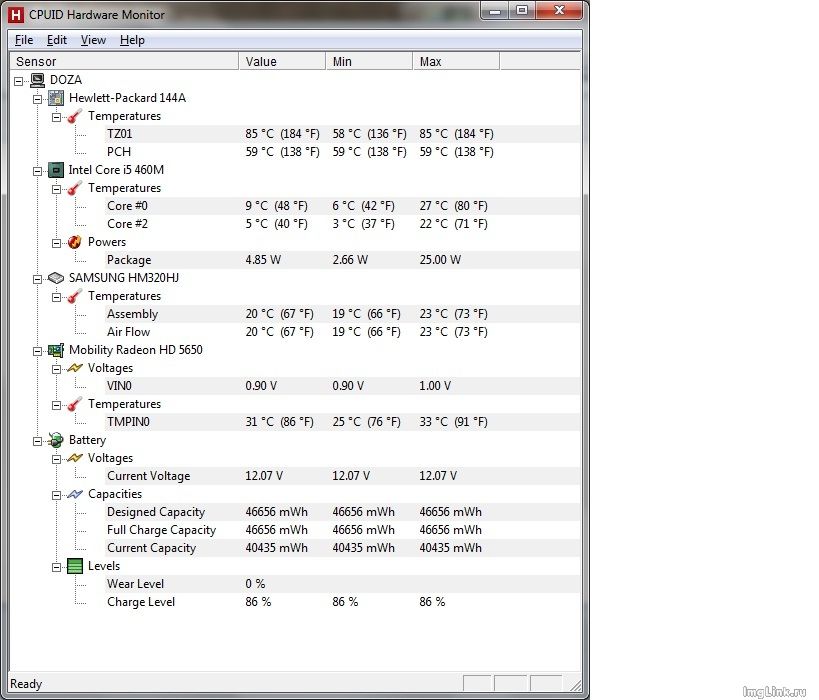
Task: Collapse the SAMSUNG HM320HJ node
Action: pos(38,278)
